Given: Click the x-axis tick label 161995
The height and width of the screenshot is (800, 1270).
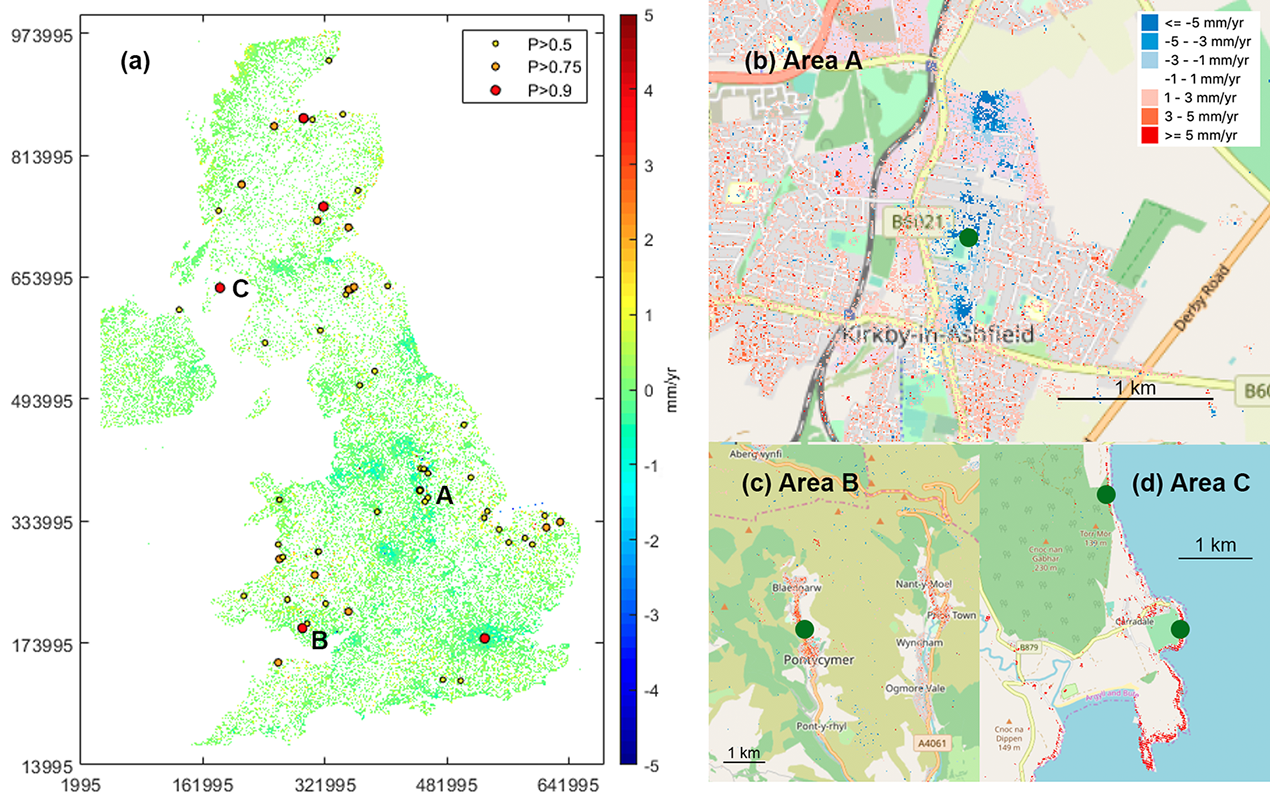Looking at the screenshot, I should 203,787.
